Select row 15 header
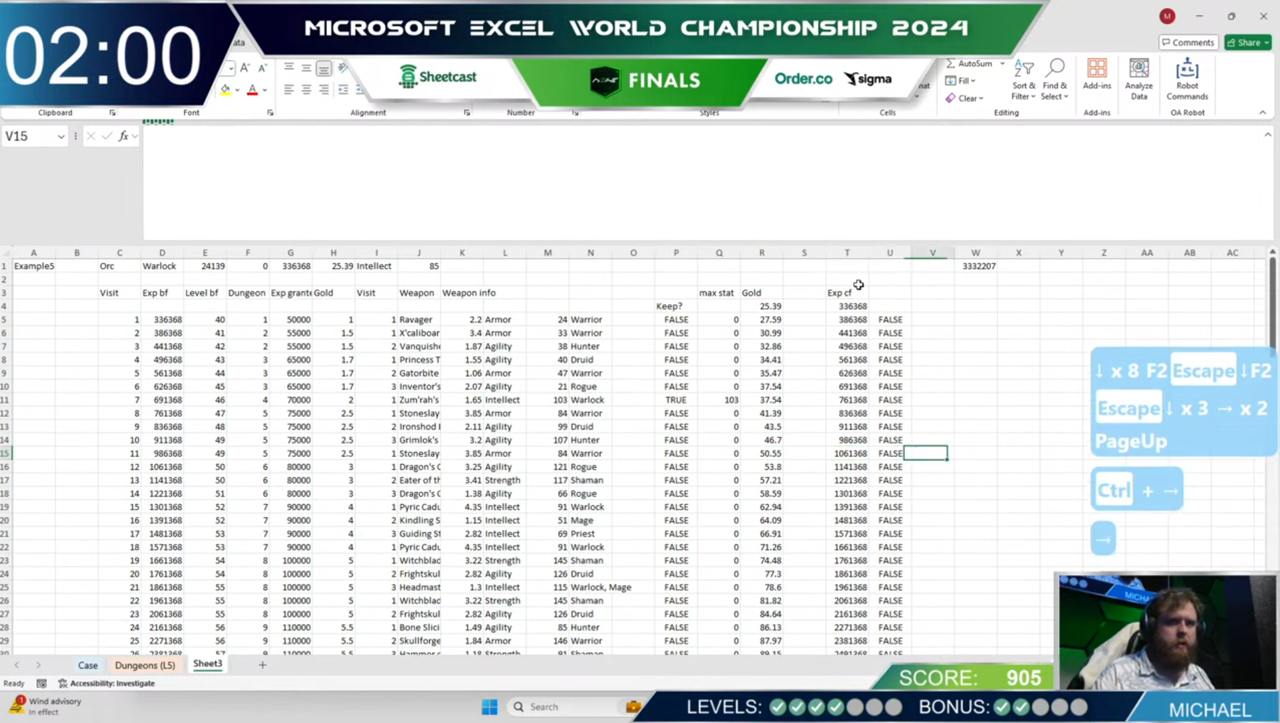This screenshot has height=723, width=1280. (x=5, y=453)
